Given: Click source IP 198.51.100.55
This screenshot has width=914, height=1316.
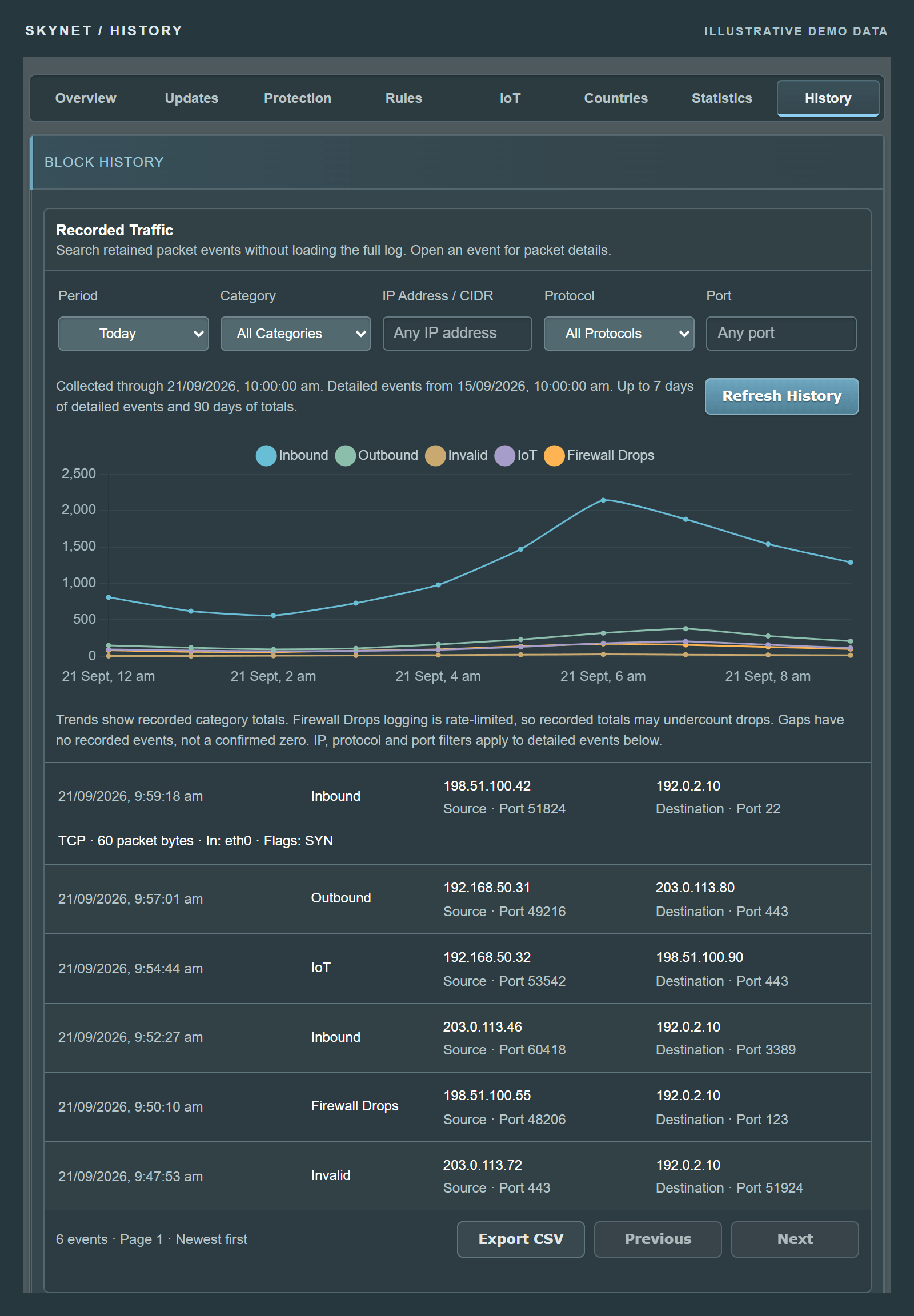Looking at the screenshot, I should [487, 1095].
